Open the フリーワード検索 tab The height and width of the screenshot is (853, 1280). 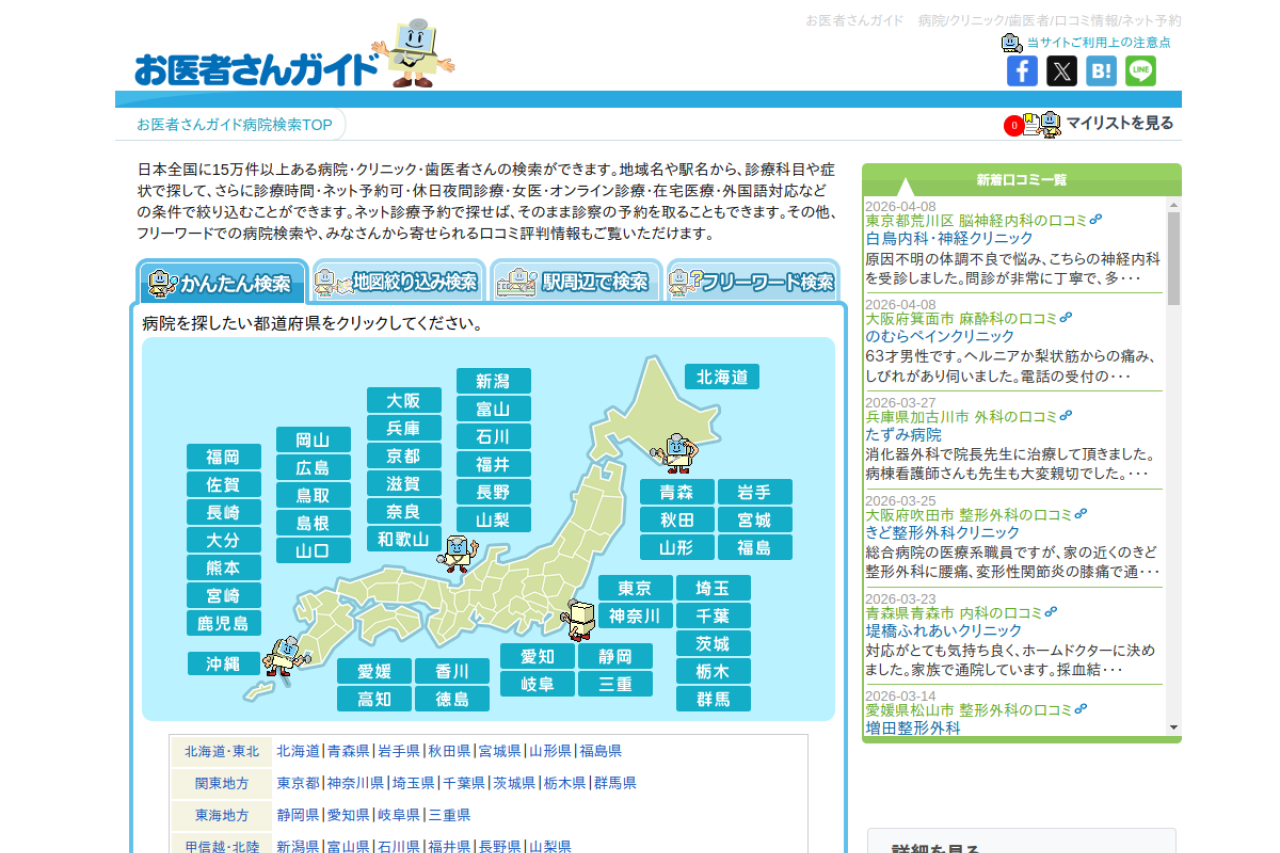(x=753, y=282)
